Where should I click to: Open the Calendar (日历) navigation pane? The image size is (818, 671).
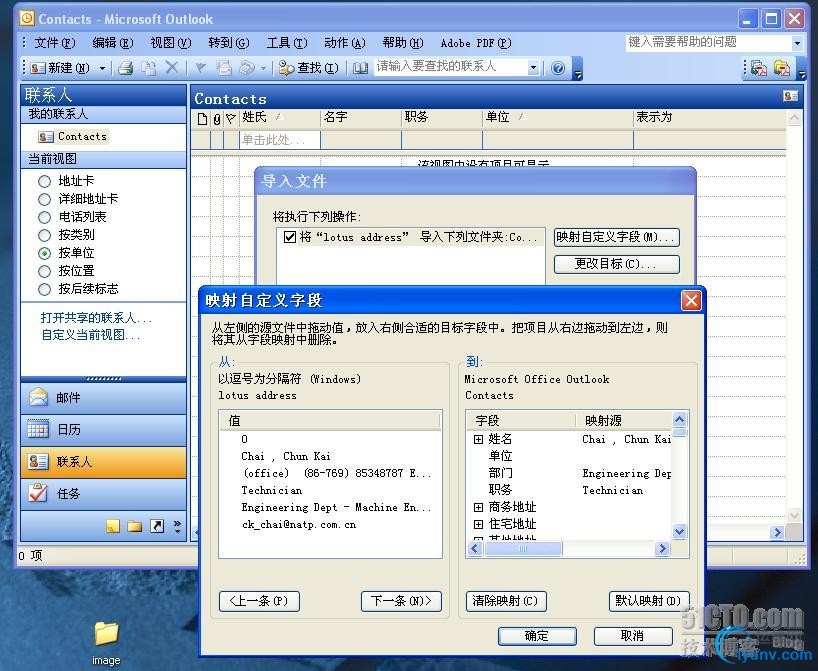[x=103, y=430]
